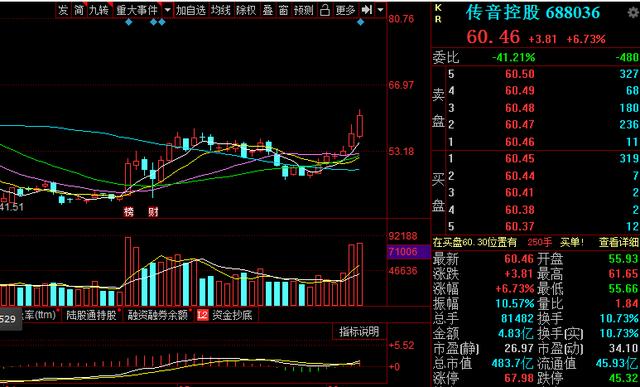Click the 41.51 low price label
This screenshot has height=387, width=640.
point(12,207)
